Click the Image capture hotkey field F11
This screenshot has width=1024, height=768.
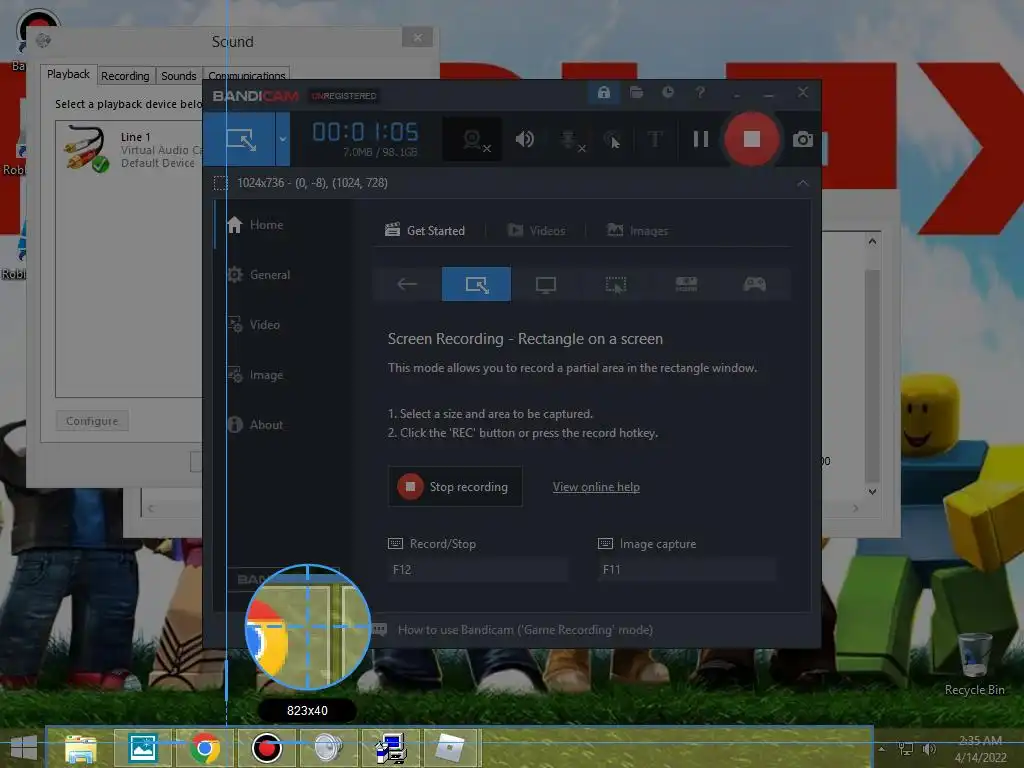687,569
